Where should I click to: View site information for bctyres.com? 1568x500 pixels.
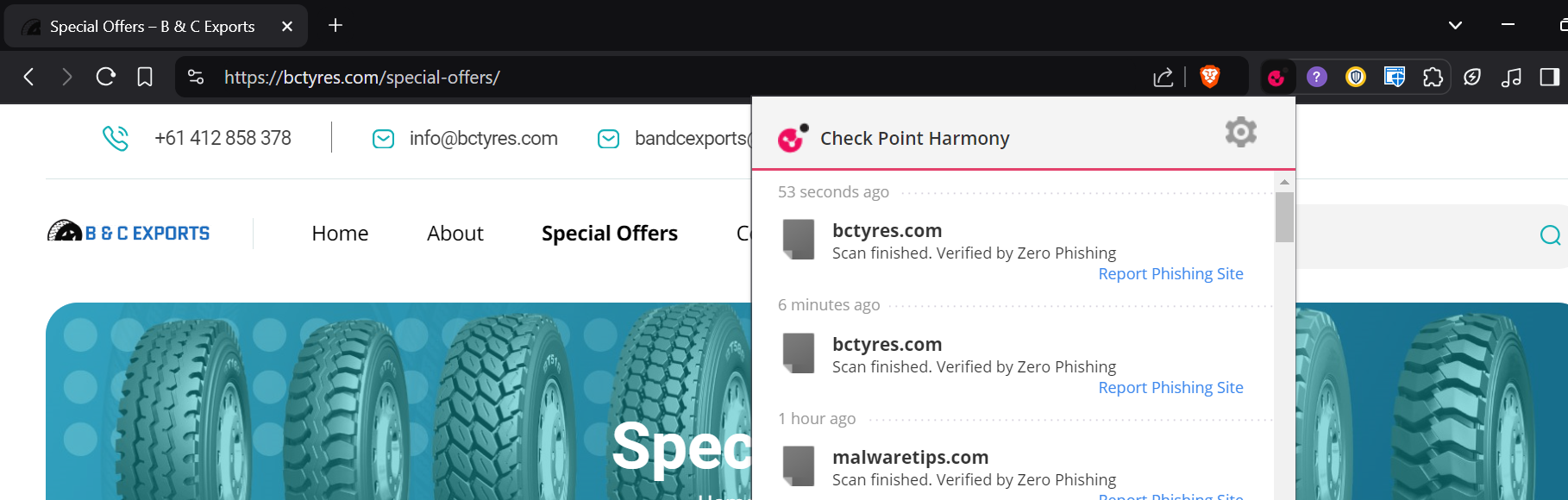pos(196,78)
